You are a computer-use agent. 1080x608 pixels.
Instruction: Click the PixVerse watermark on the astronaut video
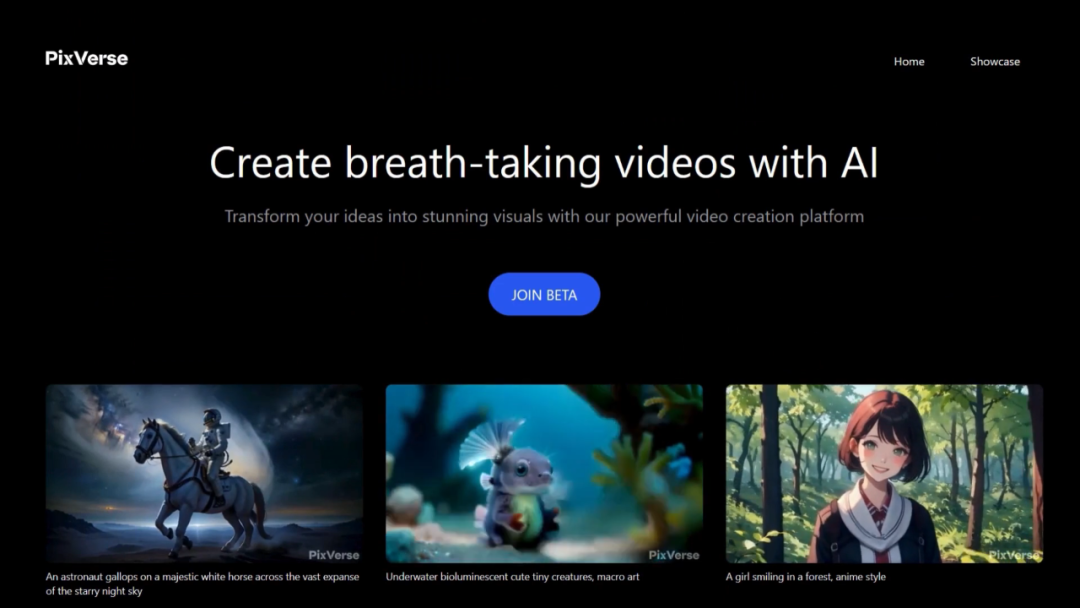(x=336, y=554)
